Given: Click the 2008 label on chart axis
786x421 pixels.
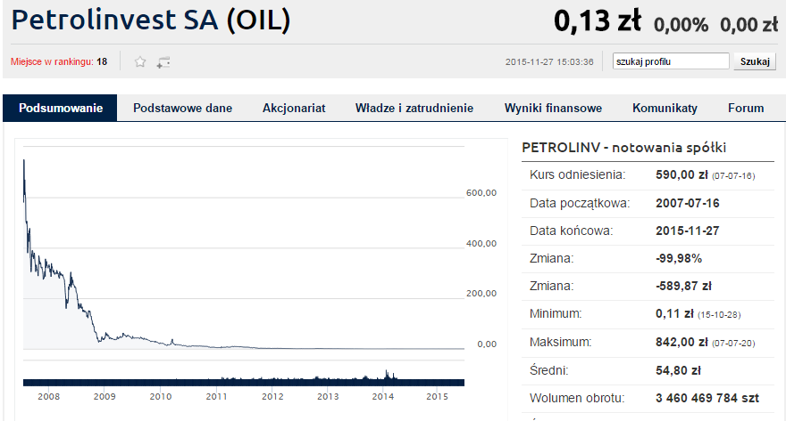Looking at the screenshot, I should click(49, 396).
